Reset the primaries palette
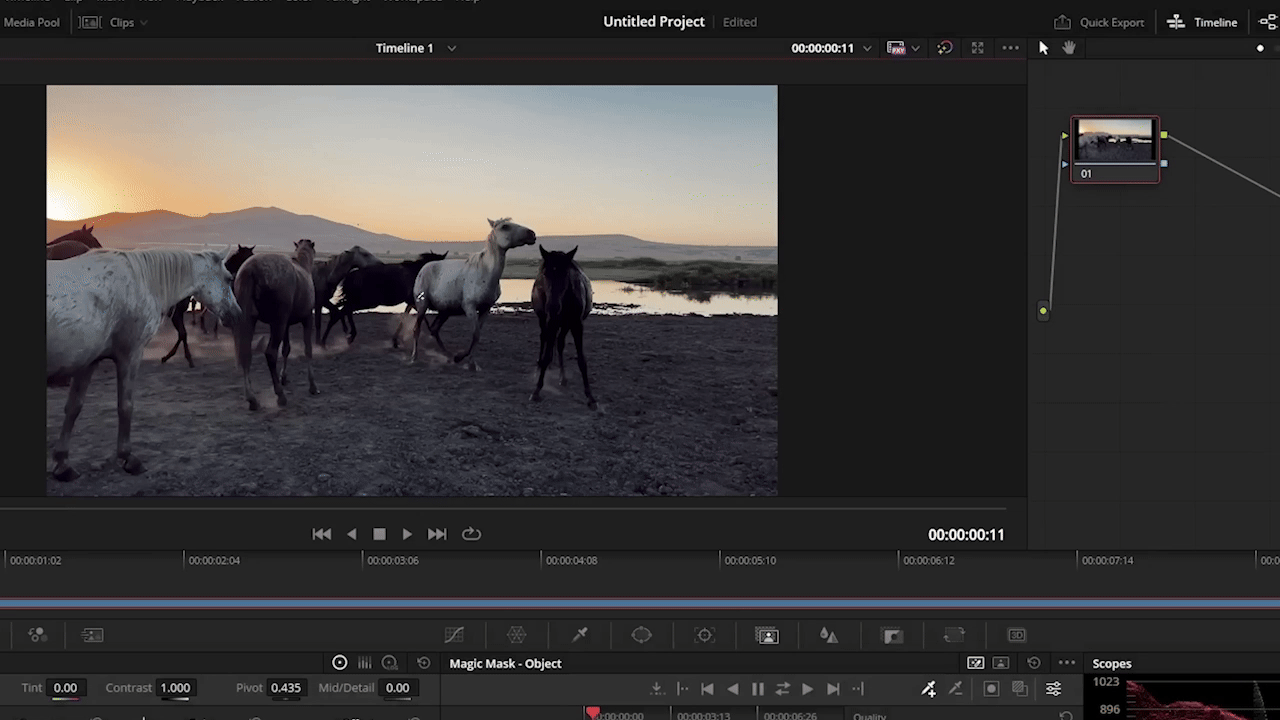 424,663
